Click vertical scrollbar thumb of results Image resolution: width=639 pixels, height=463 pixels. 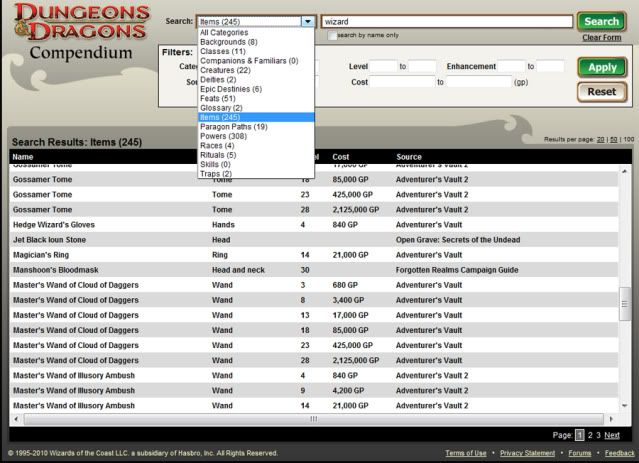tap(625, 304)
